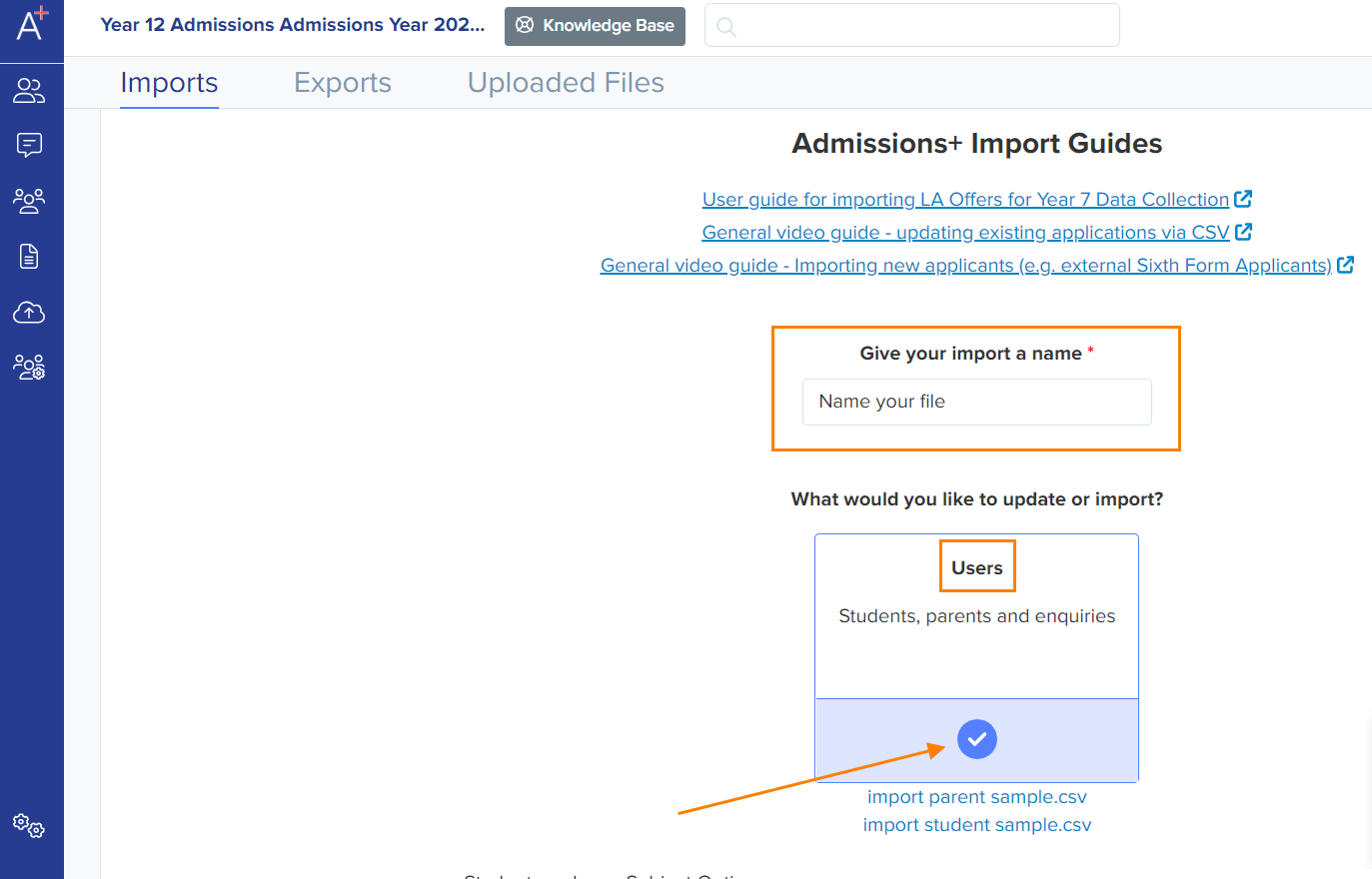The width and height of the screenshot is (1372, 879).
Task: Click external link icon beside LA Offers guide
Action: 1243,199
